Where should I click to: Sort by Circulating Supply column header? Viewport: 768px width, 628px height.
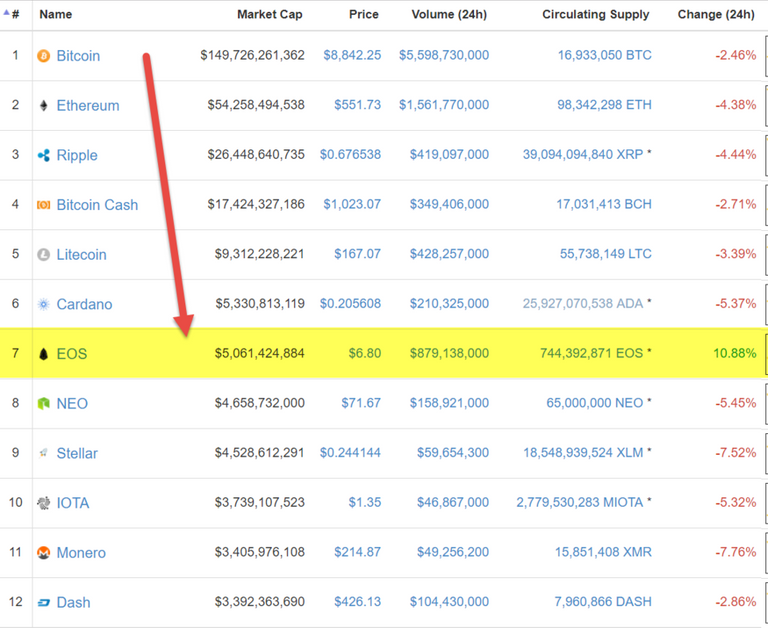[x=595, y=15]
